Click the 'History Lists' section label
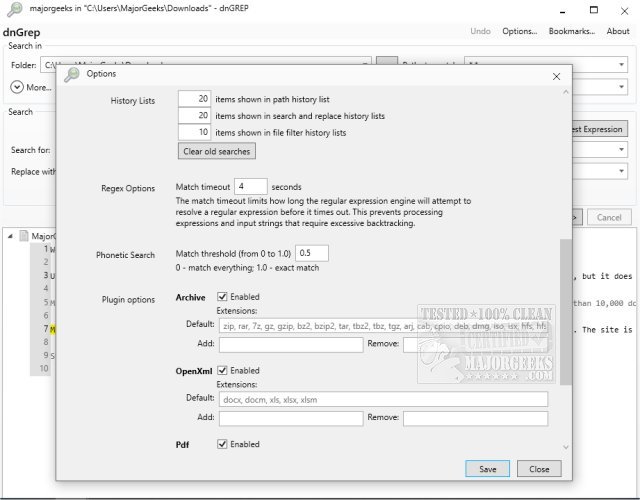 click(133, 100)
